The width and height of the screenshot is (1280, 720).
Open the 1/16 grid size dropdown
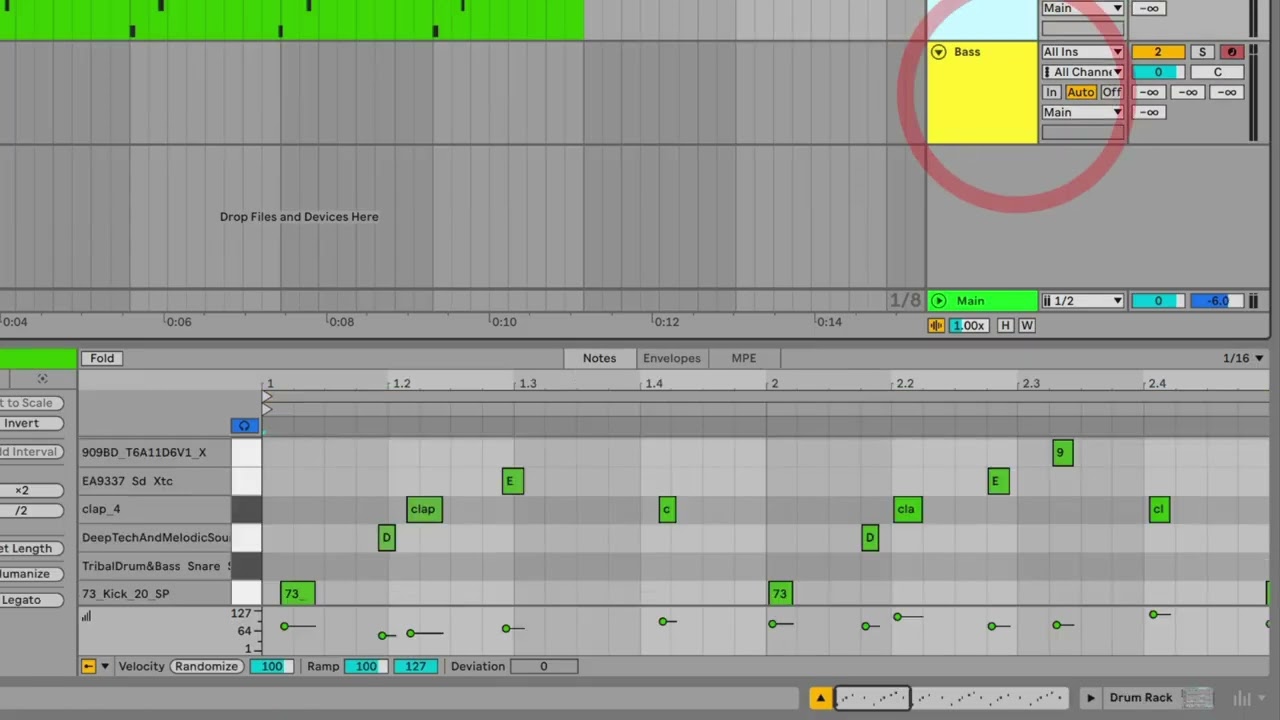point(1243,358)
